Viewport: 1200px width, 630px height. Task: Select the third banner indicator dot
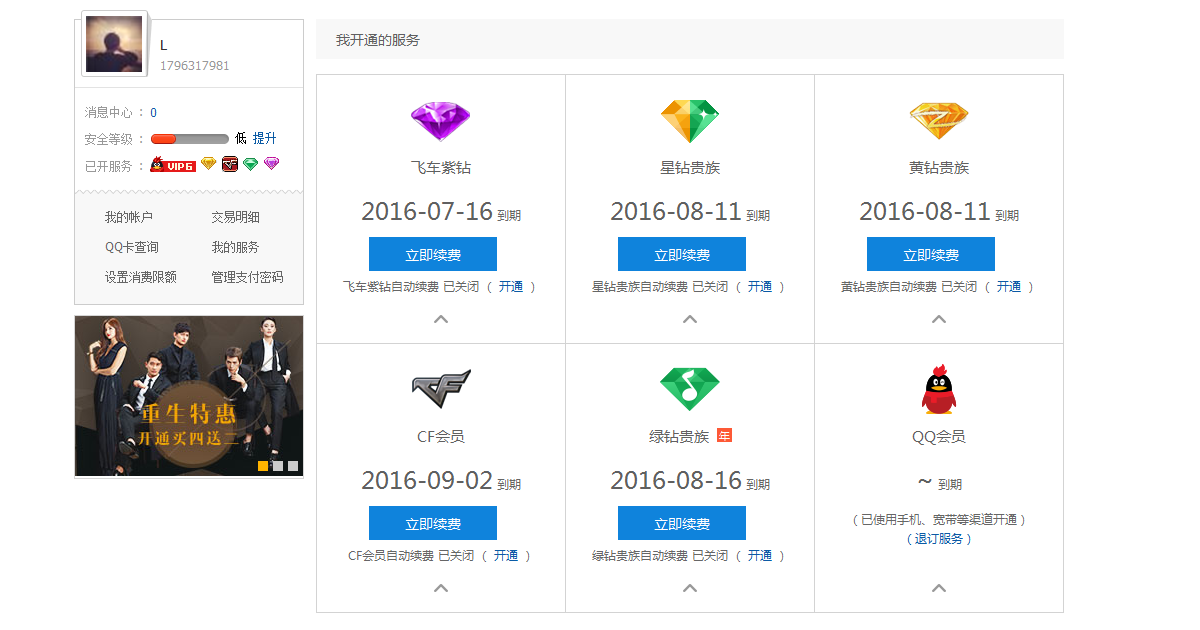point(293,466)
